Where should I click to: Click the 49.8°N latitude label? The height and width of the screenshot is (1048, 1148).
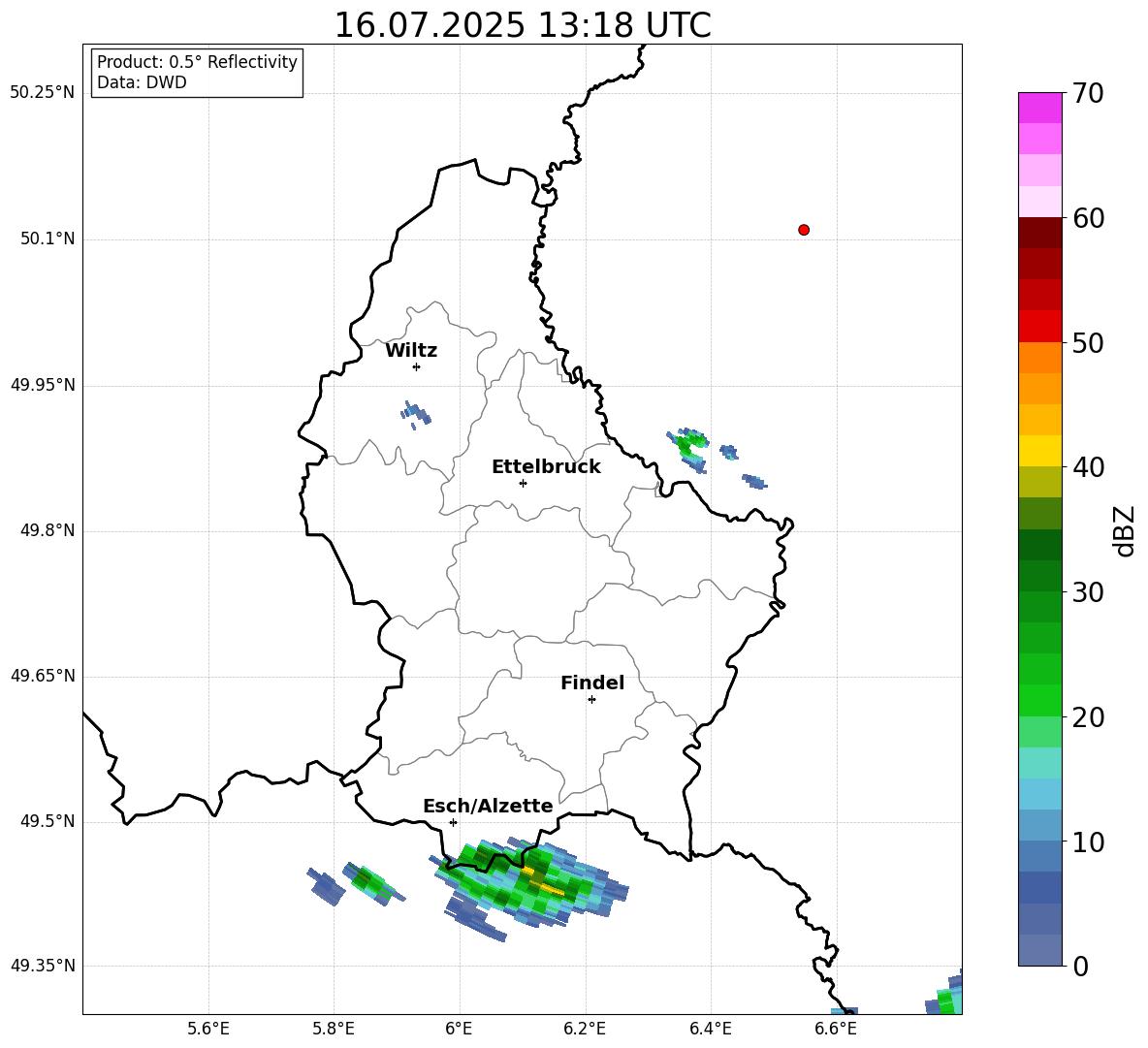pyautogui.click(x=48, y=530)
